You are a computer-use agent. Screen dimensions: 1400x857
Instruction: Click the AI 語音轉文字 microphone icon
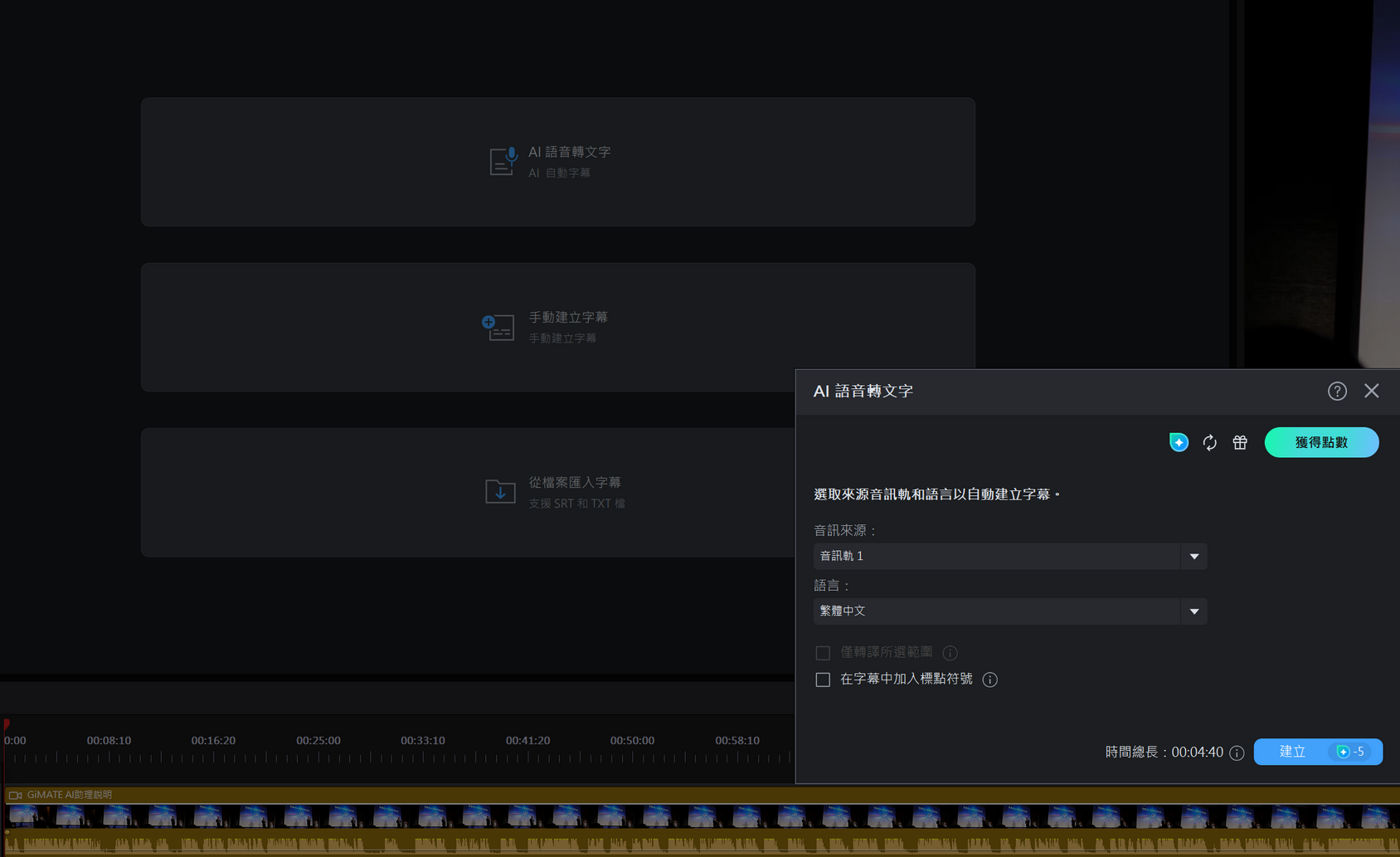pos(503,161)
